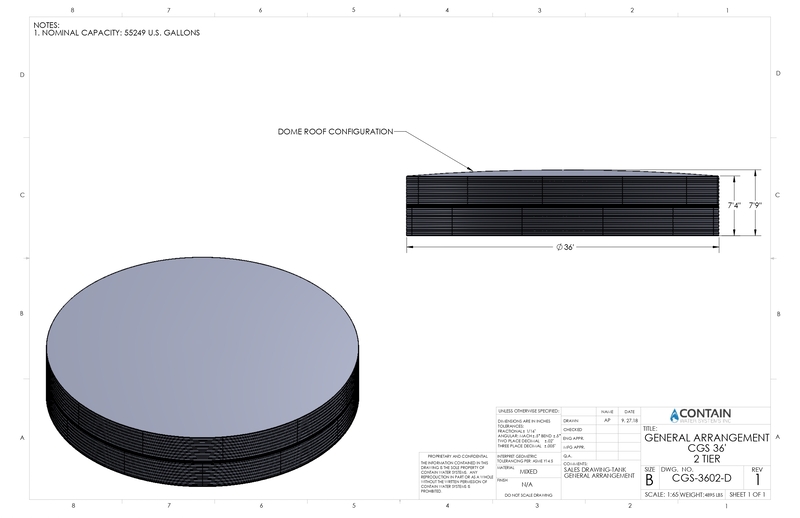
Task: Click the 'COMMENTS:' label
Action: (576, 463)
